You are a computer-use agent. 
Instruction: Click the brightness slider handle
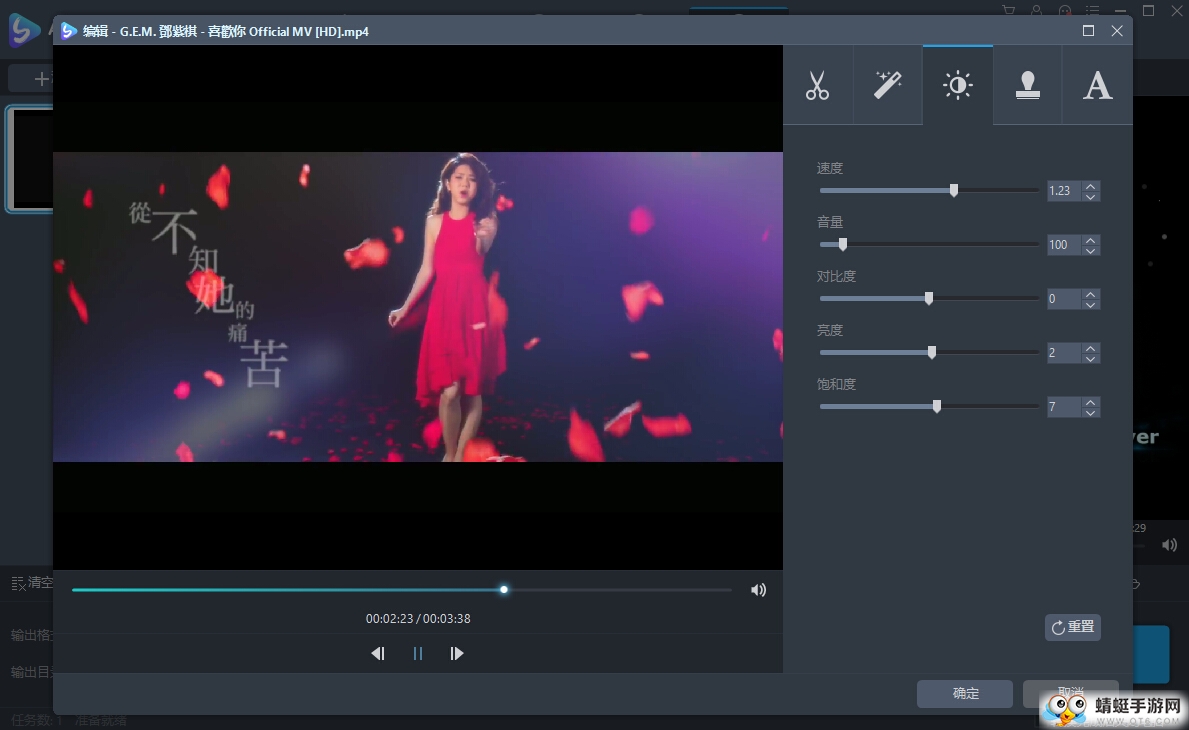tap(932, 352)
